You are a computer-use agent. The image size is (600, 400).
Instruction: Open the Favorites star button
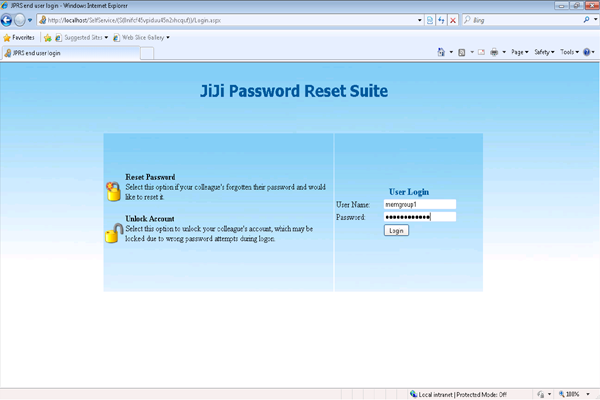coord(19,38)
